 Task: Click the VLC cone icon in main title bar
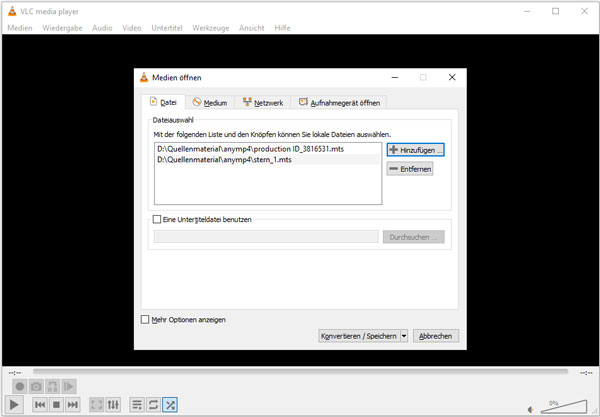pos(12,11)
